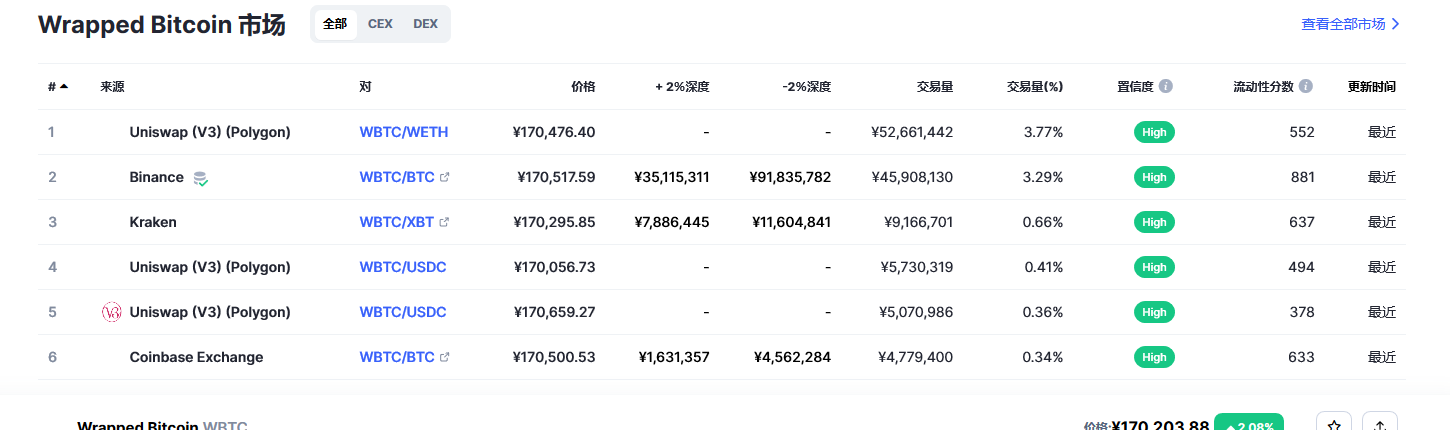1450x430 pixels.
Task: Click the volume ¥9,166,701
Action: tap(919, 222)
